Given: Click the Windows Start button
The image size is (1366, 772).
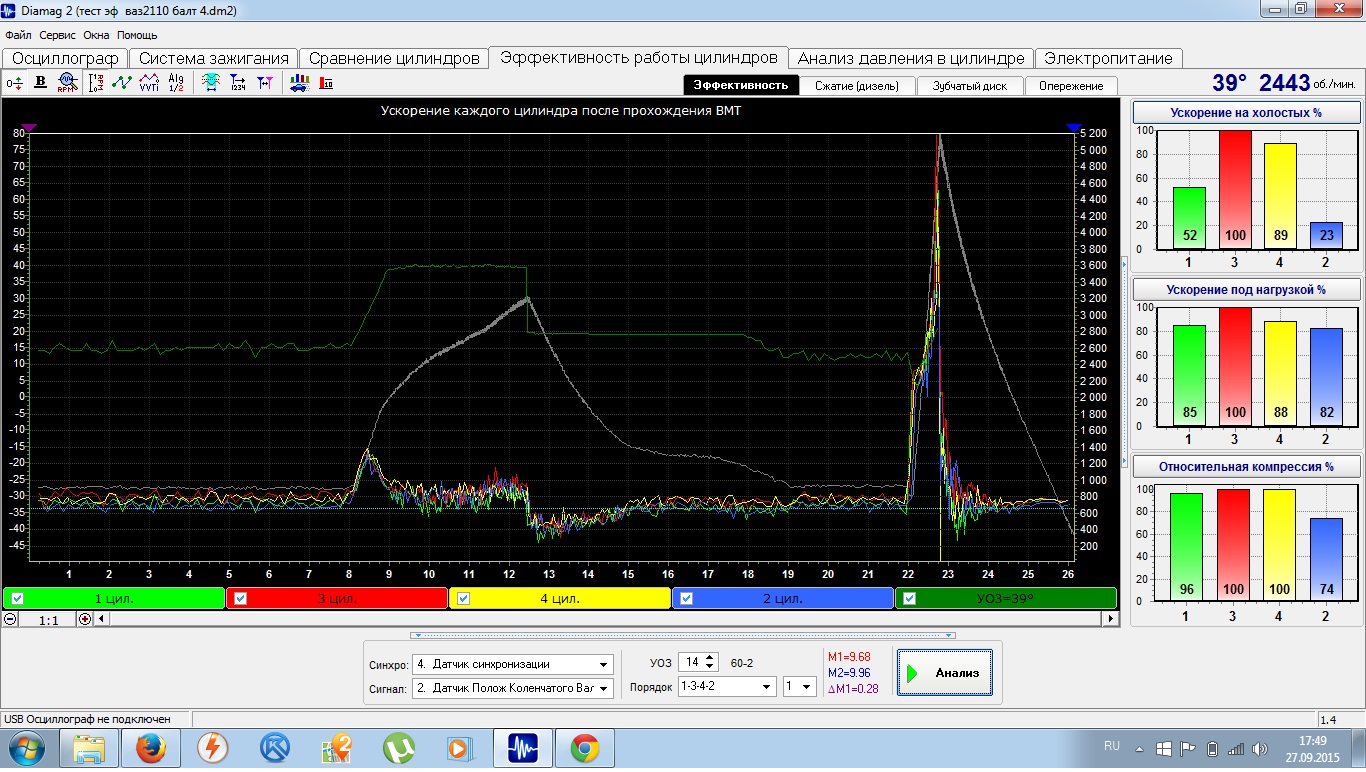Looking at the screenshot, I should click(27, 748).
